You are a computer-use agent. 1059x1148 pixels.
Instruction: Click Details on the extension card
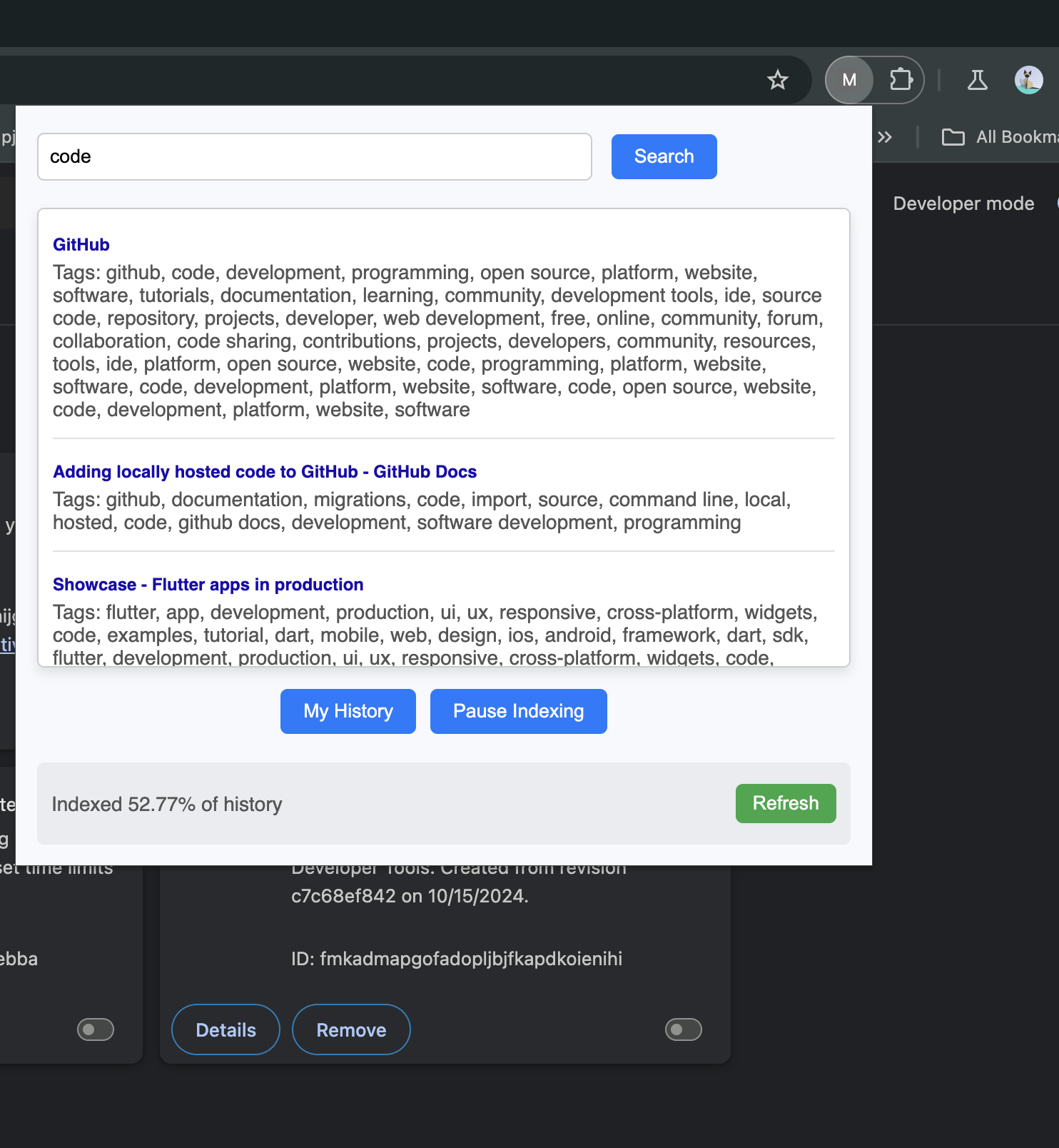click(x=226, y=1029)
